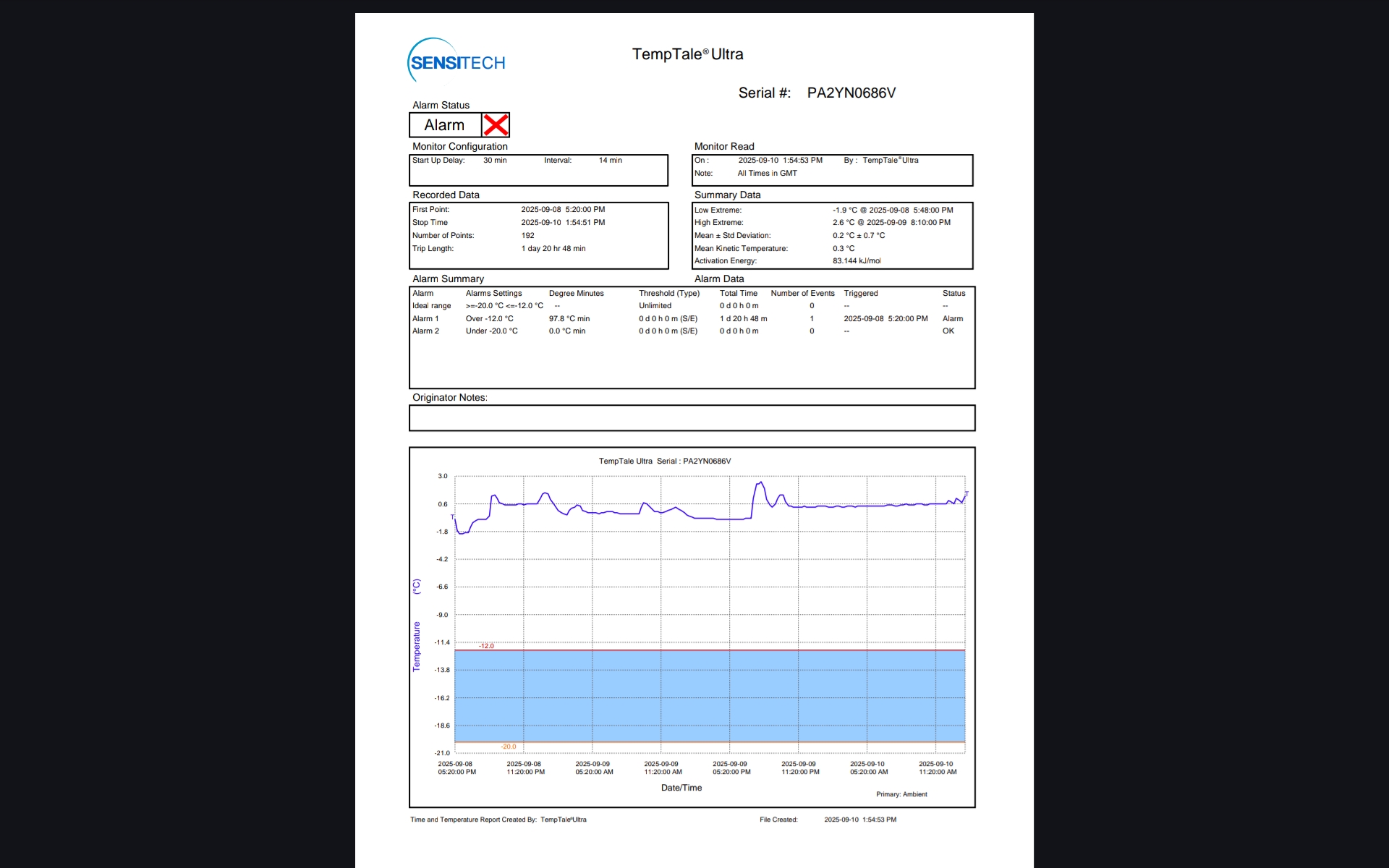
Task: Click the Trip Length value
Action: click(553, 249)
